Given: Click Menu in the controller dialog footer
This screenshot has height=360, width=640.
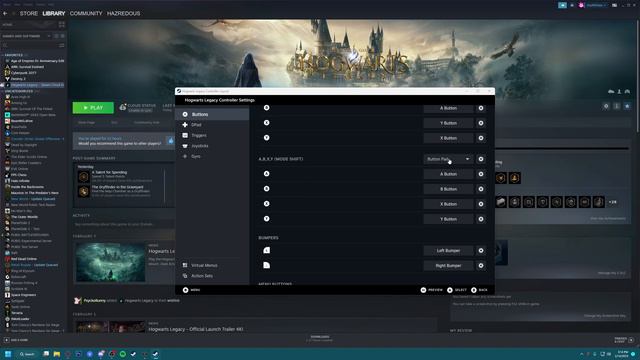Looking at the screenshot, I should [191, 290].
